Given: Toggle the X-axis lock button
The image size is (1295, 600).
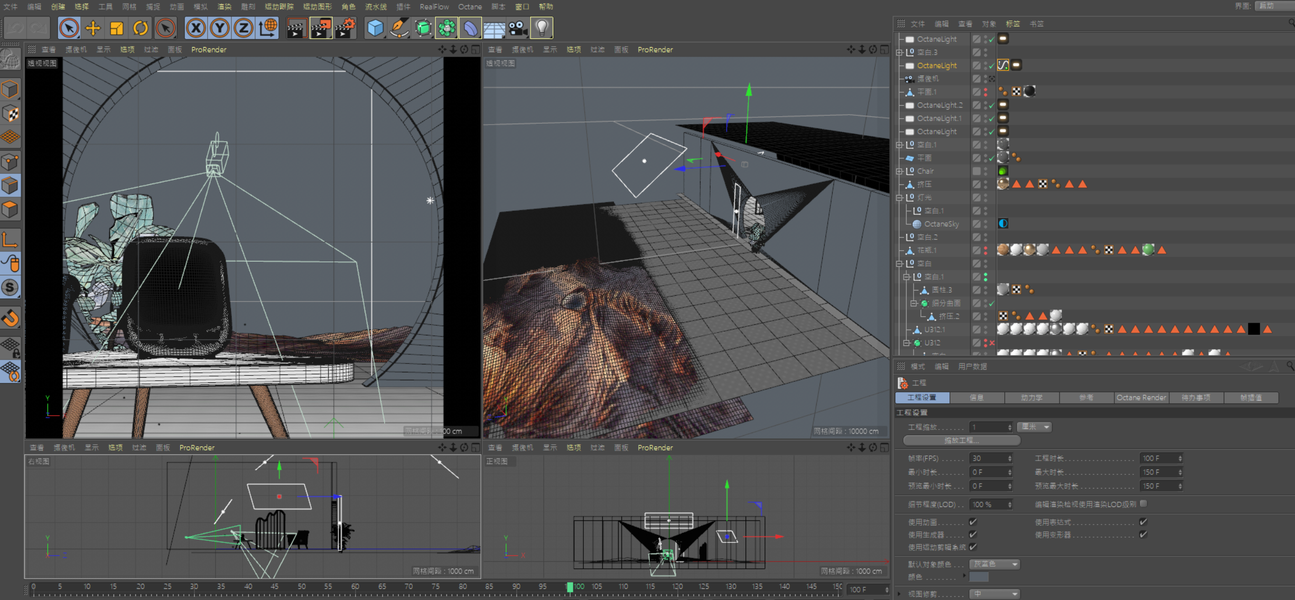Looking at the screenshot, I should pos(197,29).
